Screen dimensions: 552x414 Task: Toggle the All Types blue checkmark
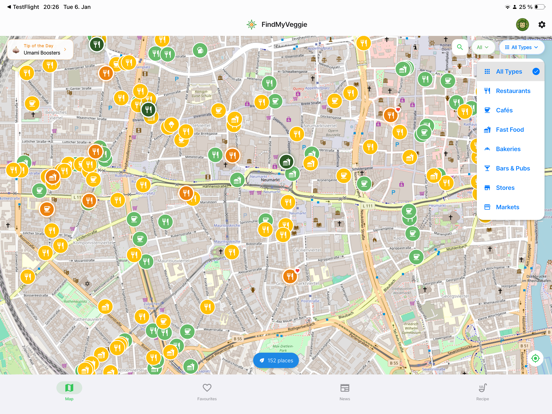click(x=536, y=71)
